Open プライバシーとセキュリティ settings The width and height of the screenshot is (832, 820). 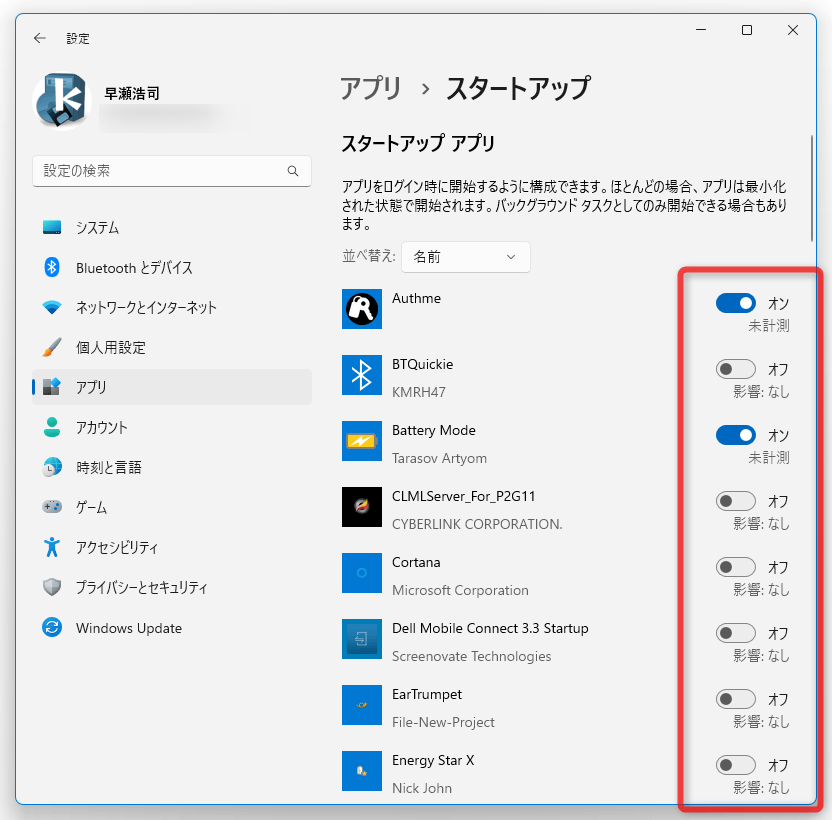click(172, 587)
